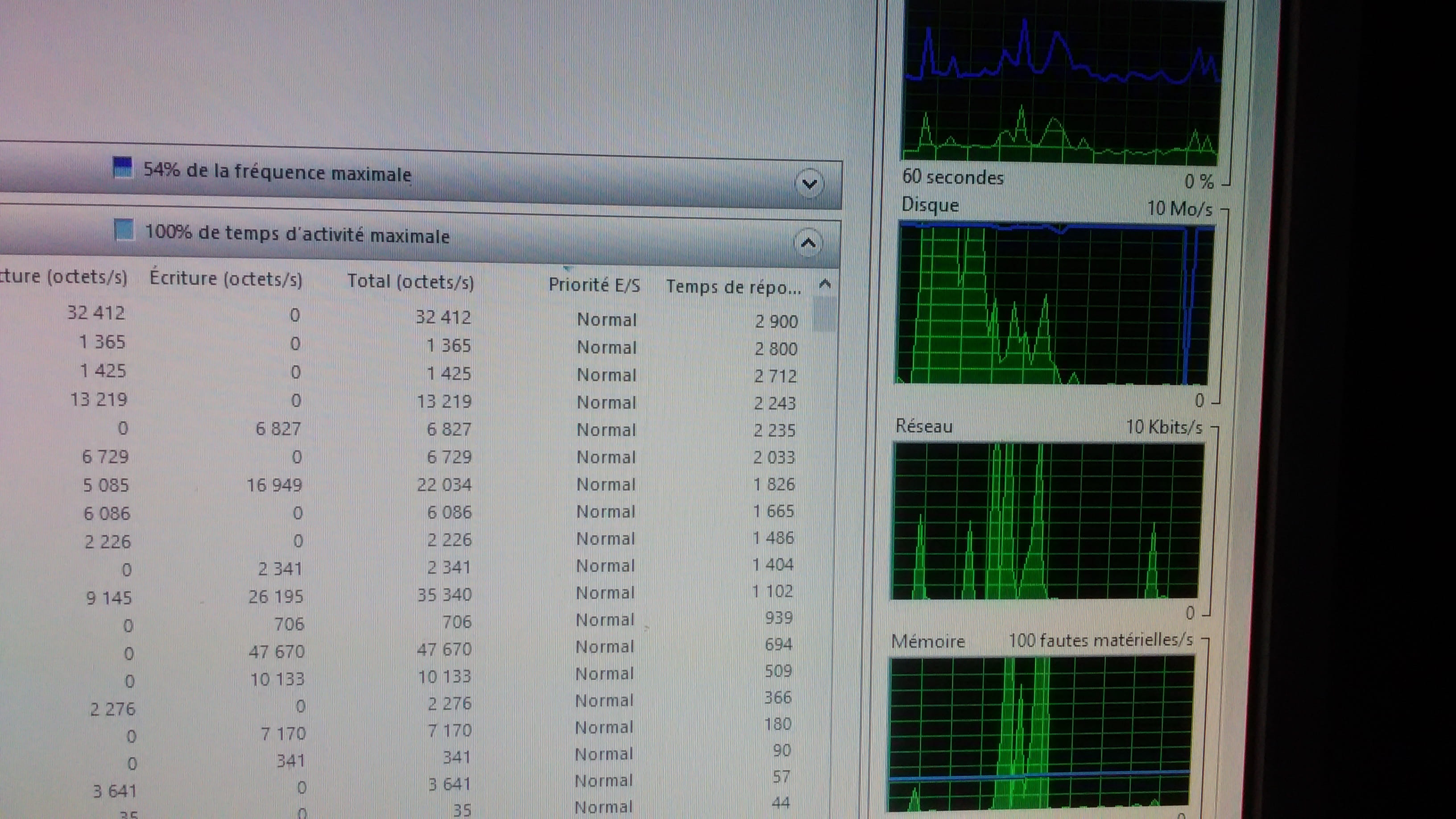Click 9 145 in the Lecture column
1456x819 pixels.
click(108, 598)
